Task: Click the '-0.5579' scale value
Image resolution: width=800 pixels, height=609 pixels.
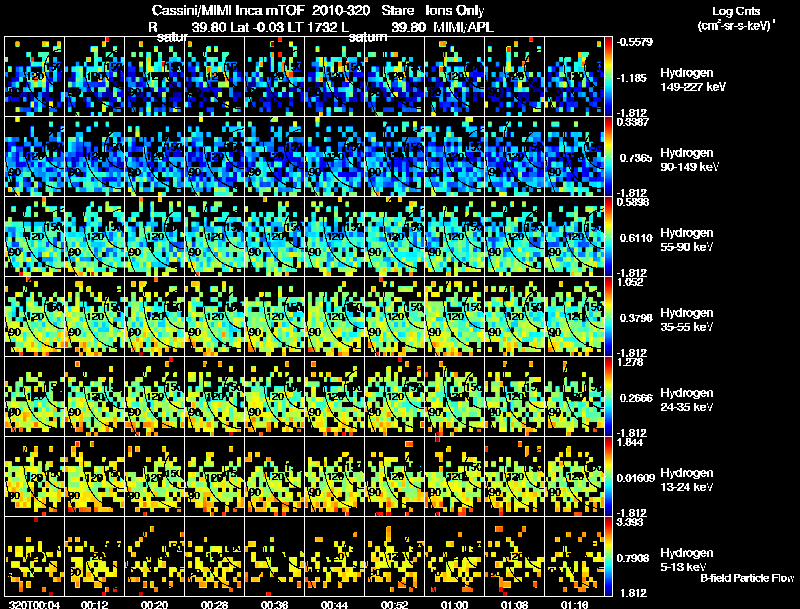Action: pos(634,42)
